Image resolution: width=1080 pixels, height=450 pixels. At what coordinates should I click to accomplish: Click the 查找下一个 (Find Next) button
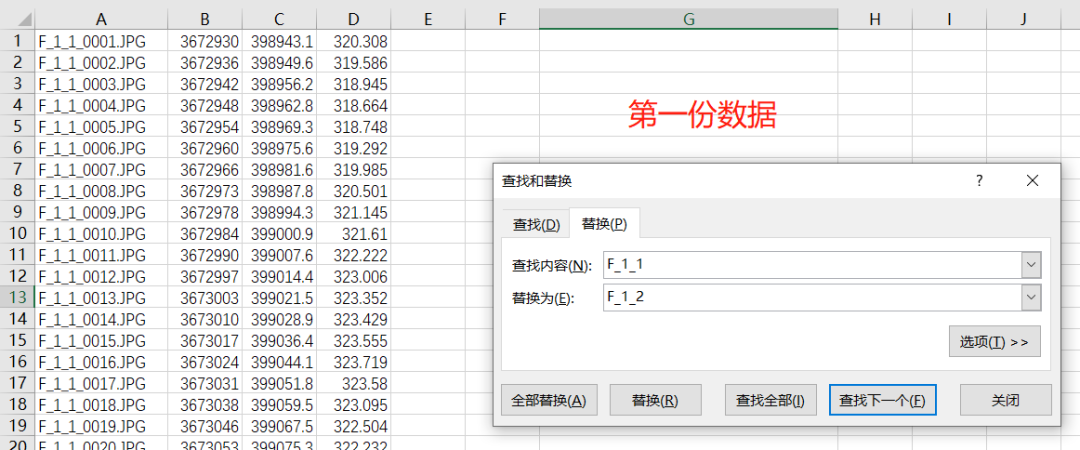[x=882, y=401]
